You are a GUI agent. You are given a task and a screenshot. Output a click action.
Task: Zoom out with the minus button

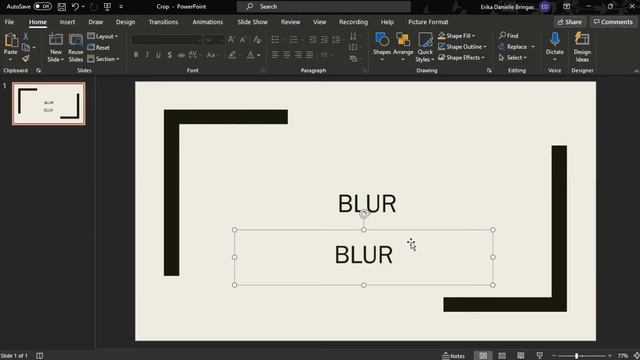(x=554, y=356)
